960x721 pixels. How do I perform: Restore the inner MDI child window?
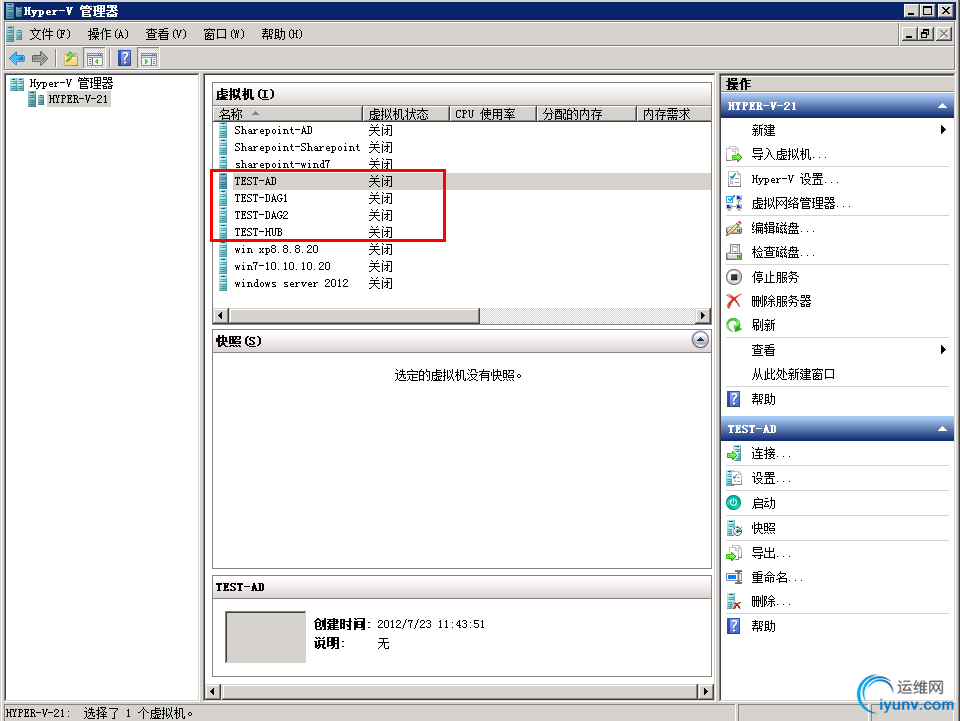(x=926, y=34)
